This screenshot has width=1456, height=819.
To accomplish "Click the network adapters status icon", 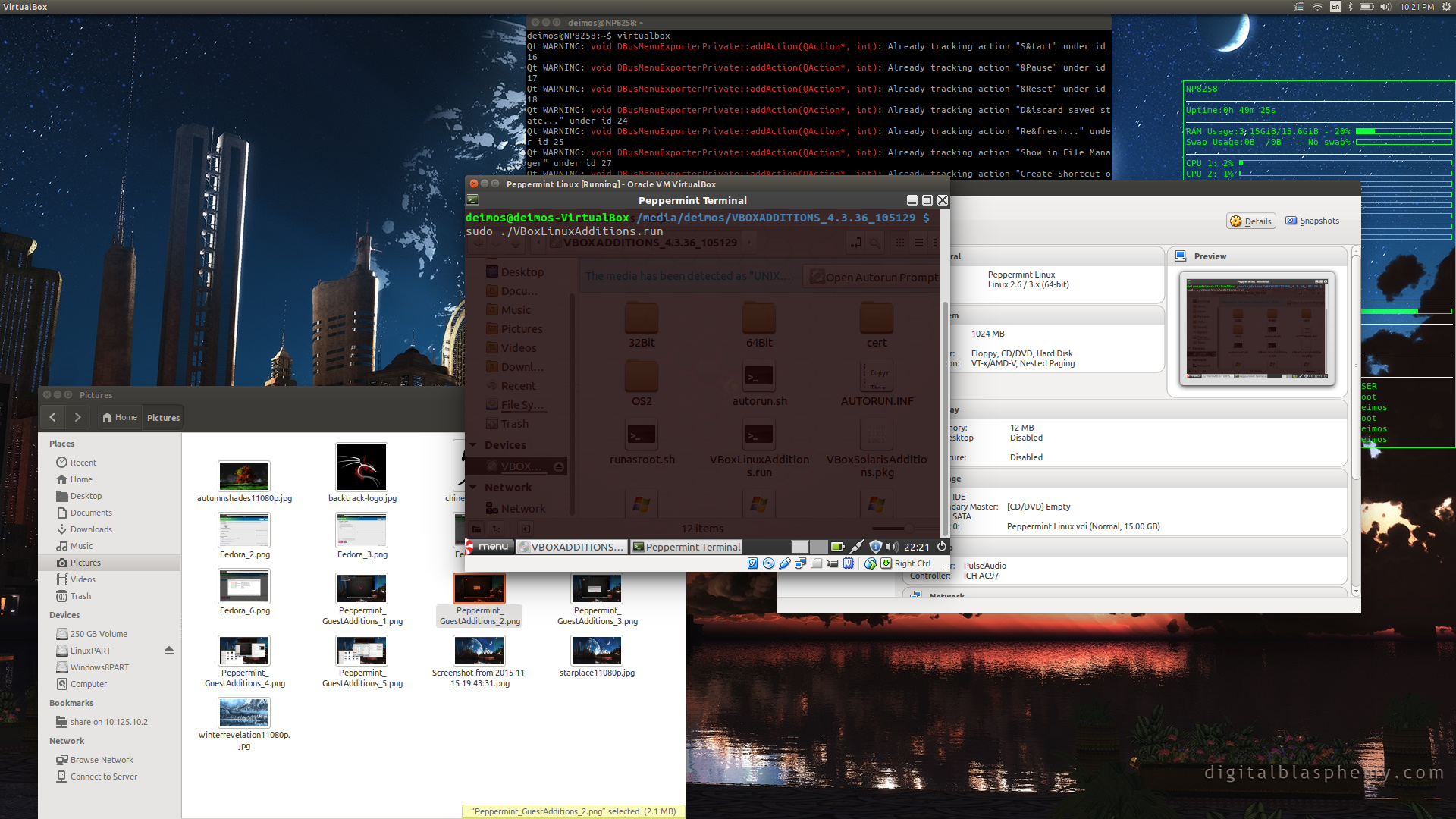I will click(x=801, y=563).
